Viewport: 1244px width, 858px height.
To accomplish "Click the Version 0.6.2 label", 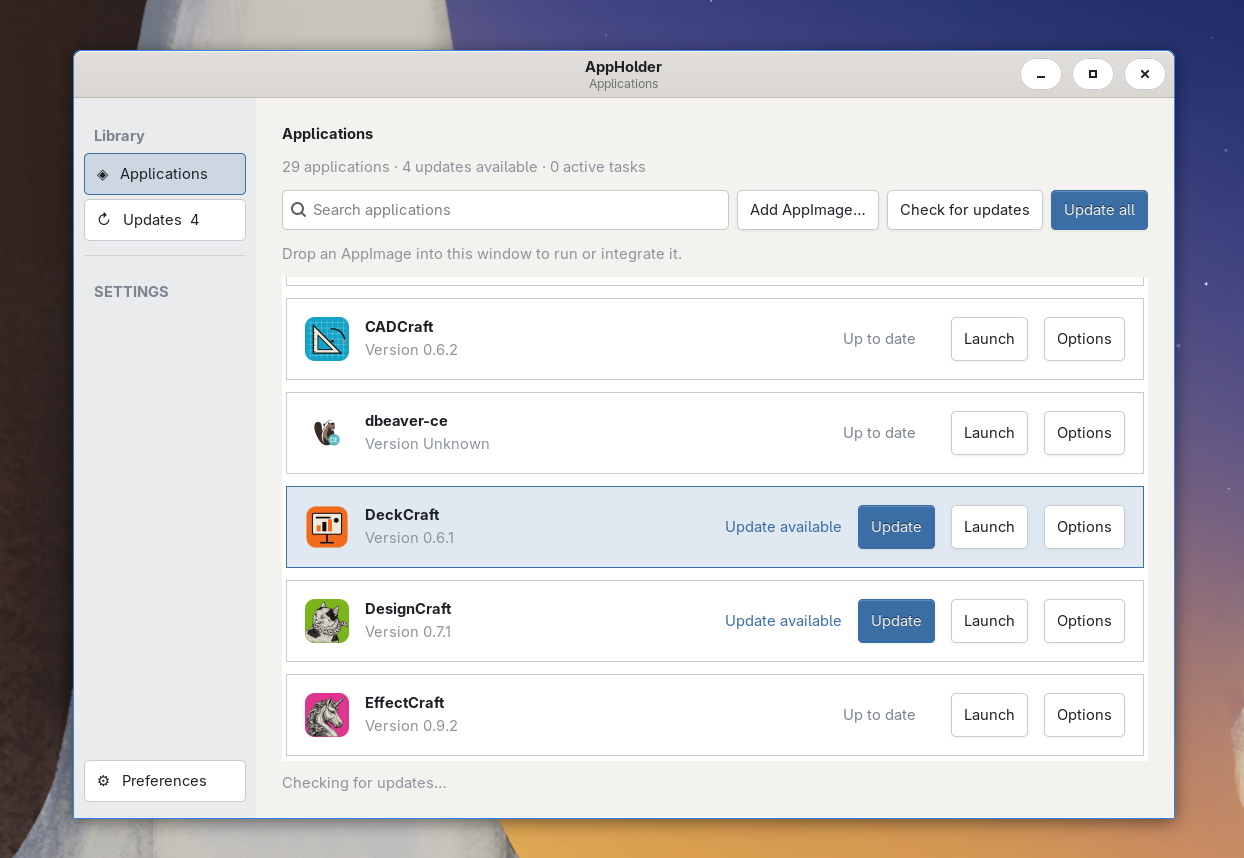I will 411,350.
